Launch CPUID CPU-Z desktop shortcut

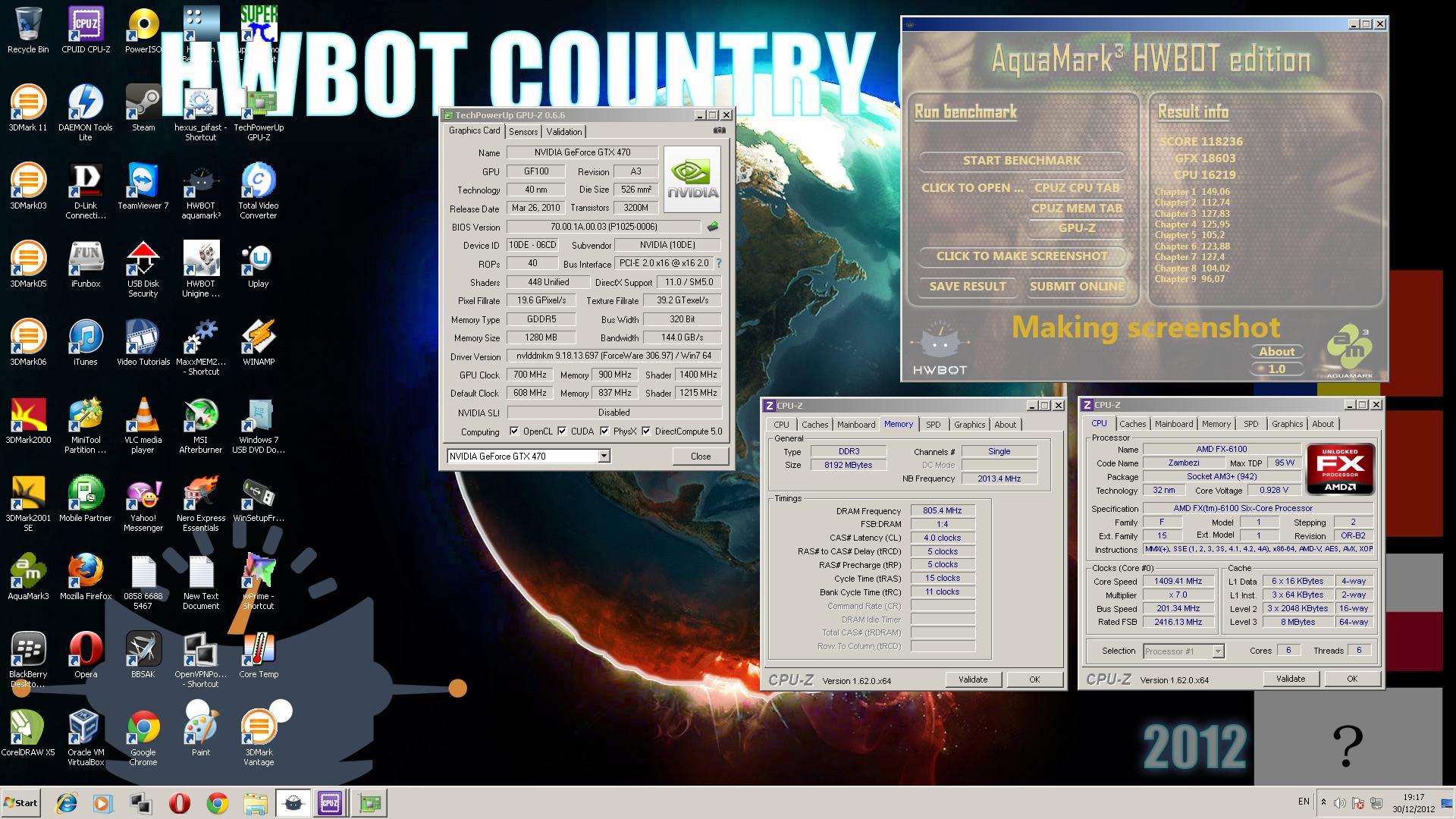[86, 30]
